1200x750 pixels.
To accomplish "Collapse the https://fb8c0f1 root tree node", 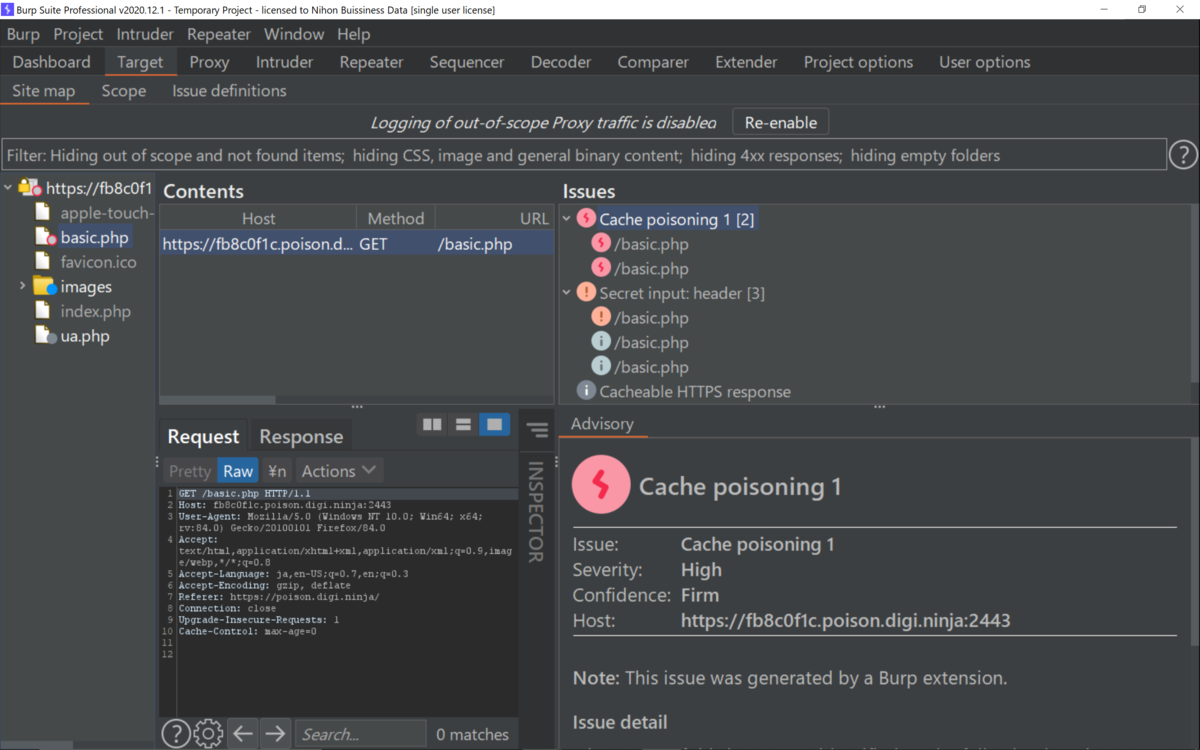I will coord(8,188).
